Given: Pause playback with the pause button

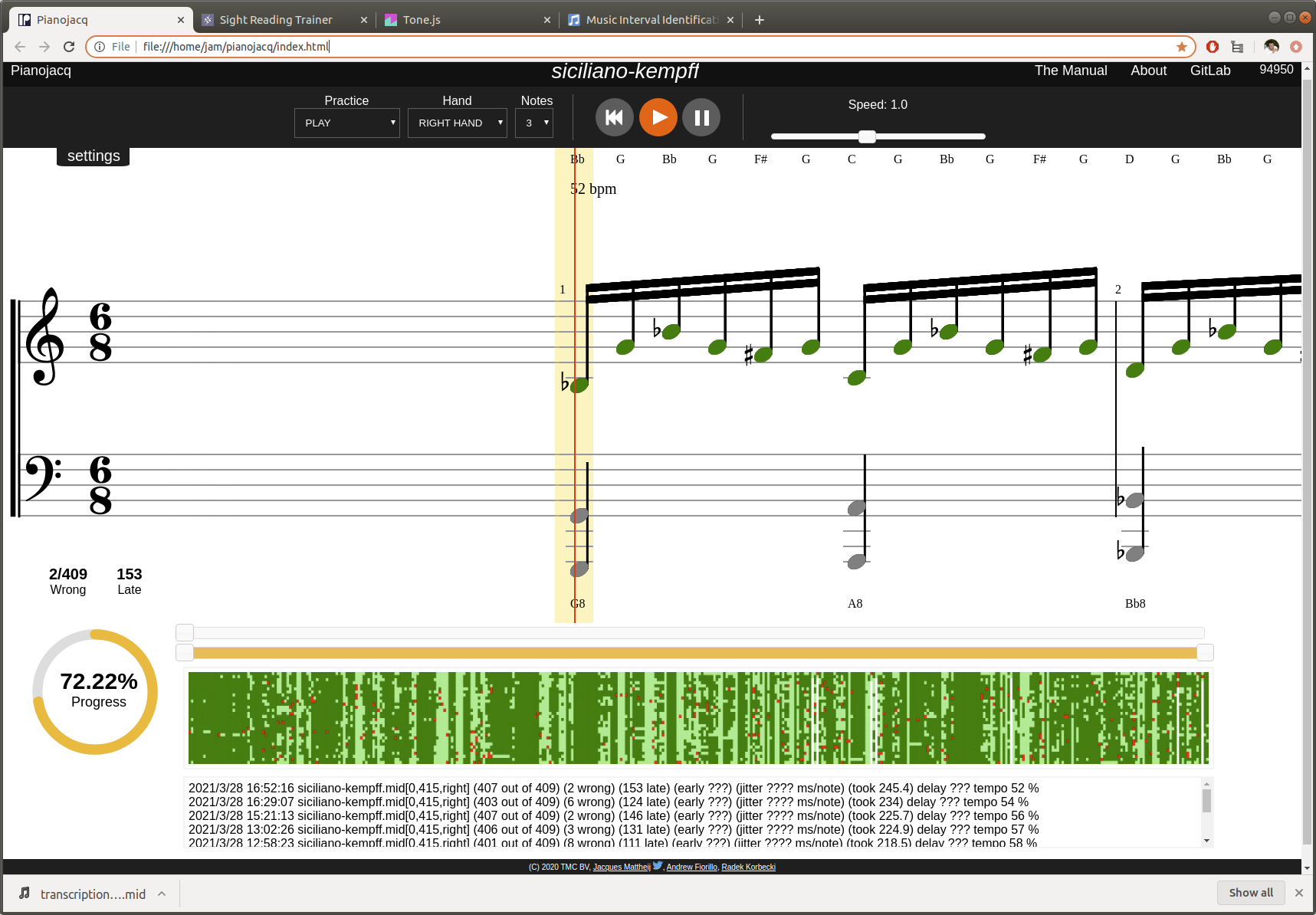Looking at the screenshot, I should pyautogui.click(x=701, y=117).
